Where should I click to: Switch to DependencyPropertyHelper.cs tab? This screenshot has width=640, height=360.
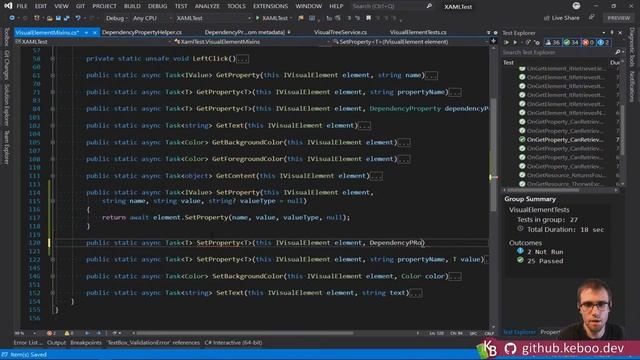[x=142, y=32]
